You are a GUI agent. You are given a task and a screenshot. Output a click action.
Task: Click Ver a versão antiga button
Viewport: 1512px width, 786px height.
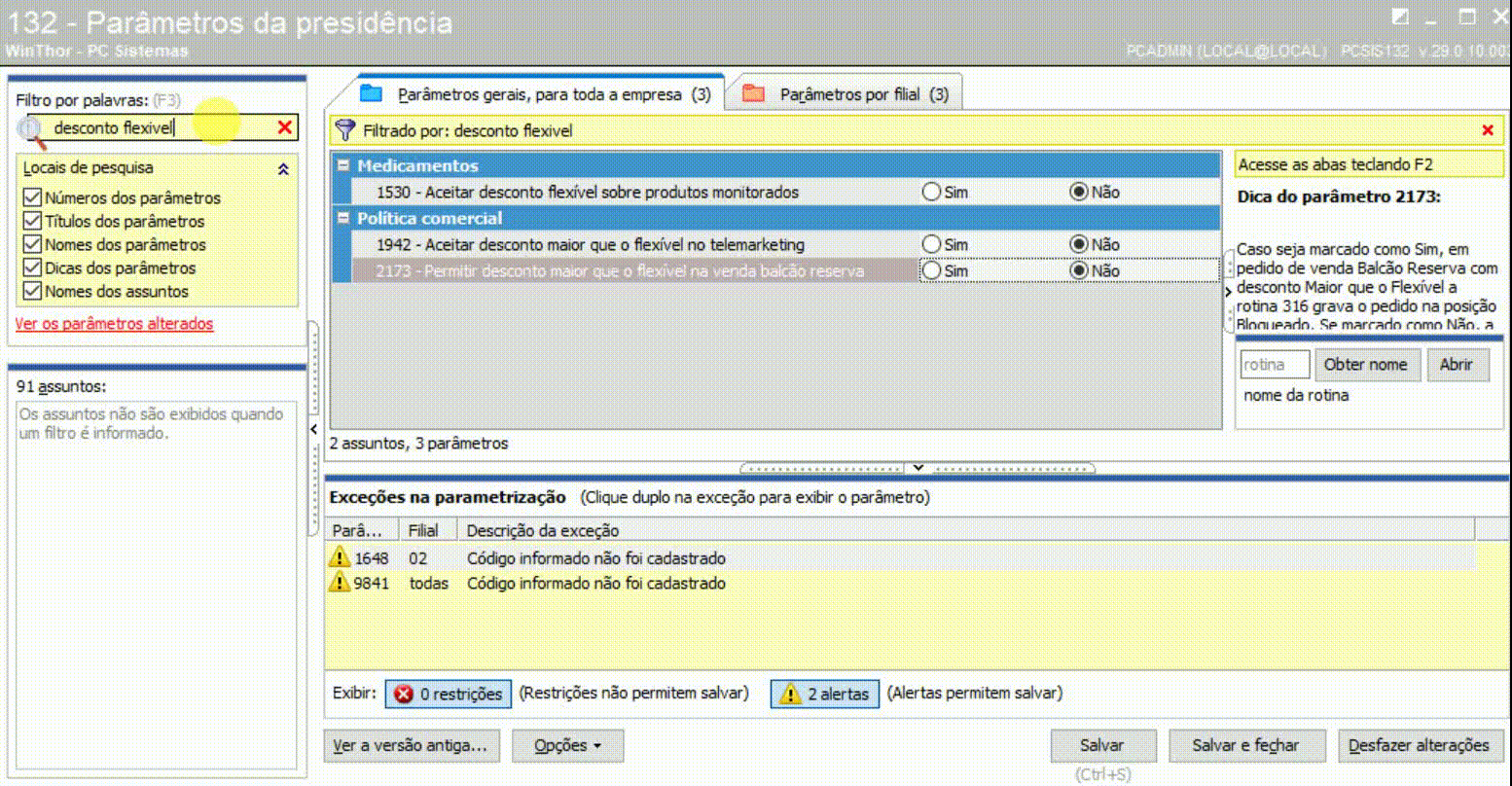click(410, 746)
